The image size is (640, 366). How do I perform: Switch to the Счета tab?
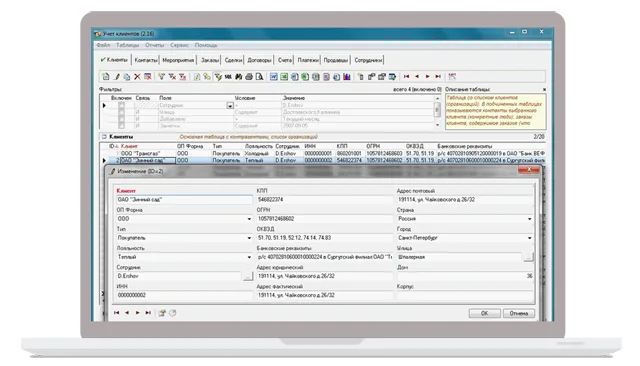coord(284,60)
